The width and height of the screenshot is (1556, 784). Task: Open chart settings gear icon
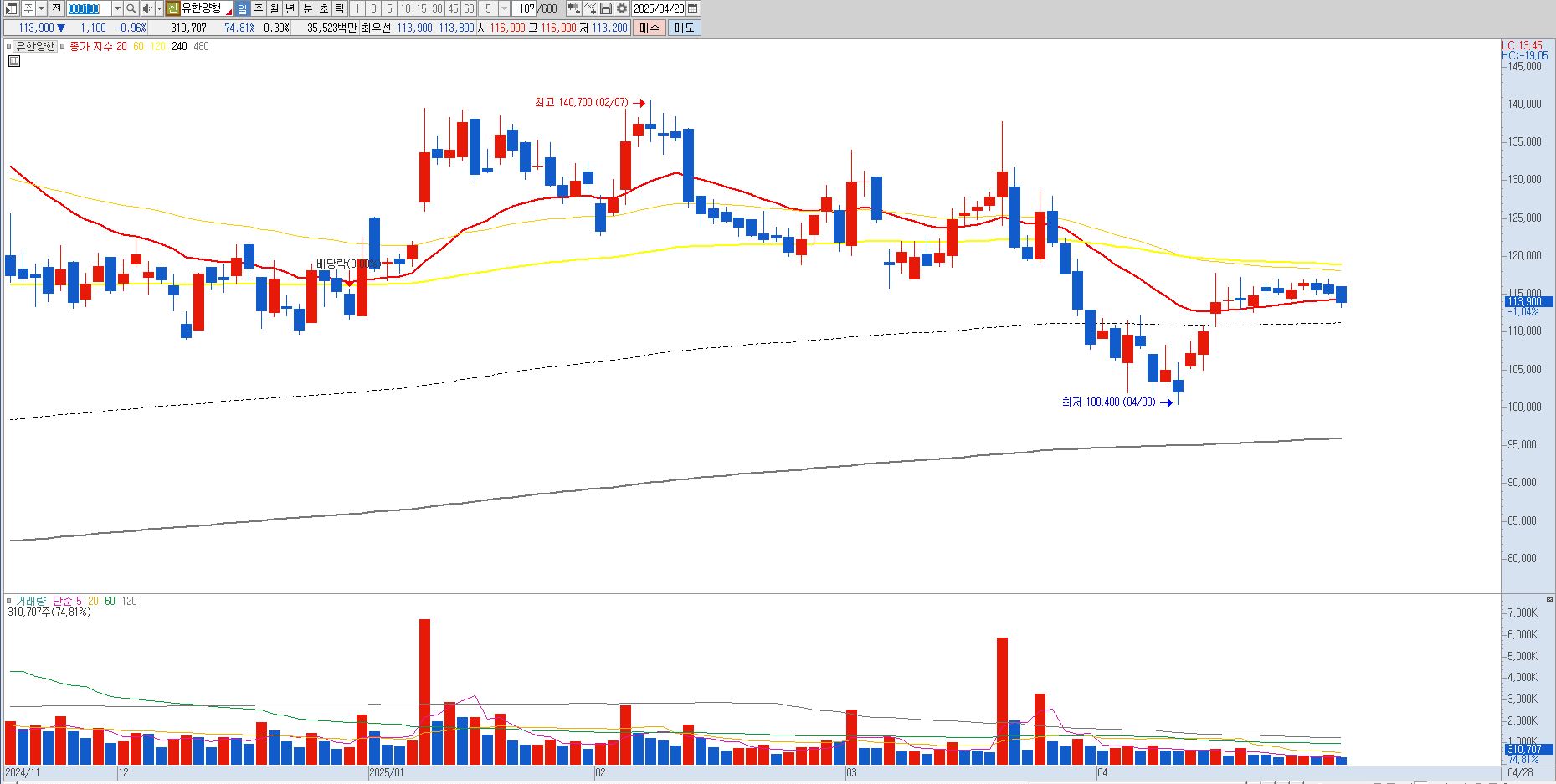[x=622, y=8]
